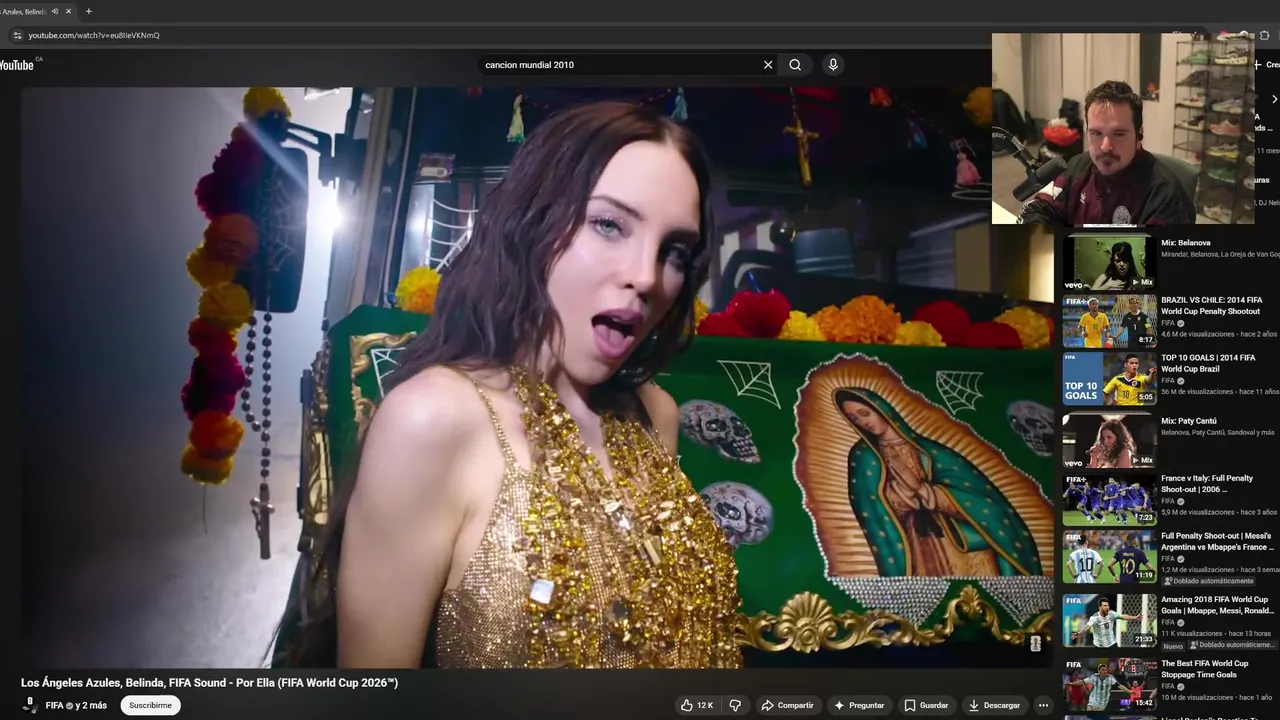Open the 'Mix: Belanova' thumbnail
The image size is (1280, 720).
[1109, 262]
